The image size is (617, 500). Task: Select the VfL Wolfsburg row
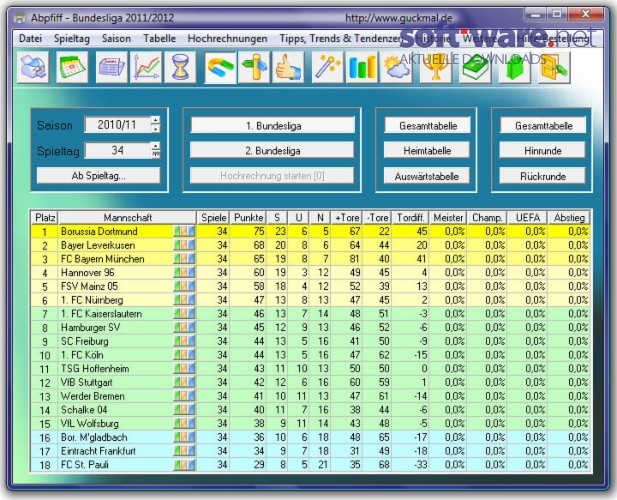310,424
